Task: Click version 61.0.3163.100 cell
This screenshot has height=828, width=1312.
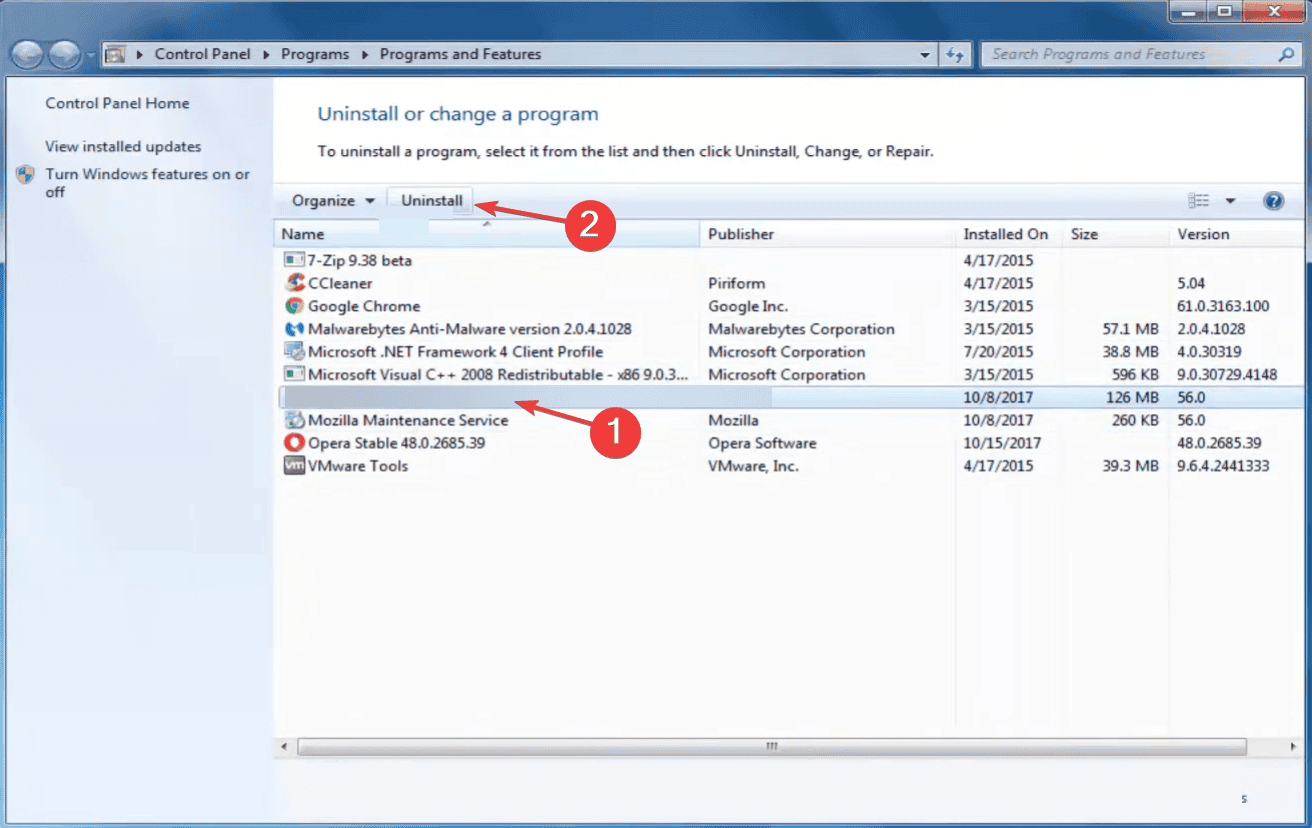Action: [x=1224, y=306]
